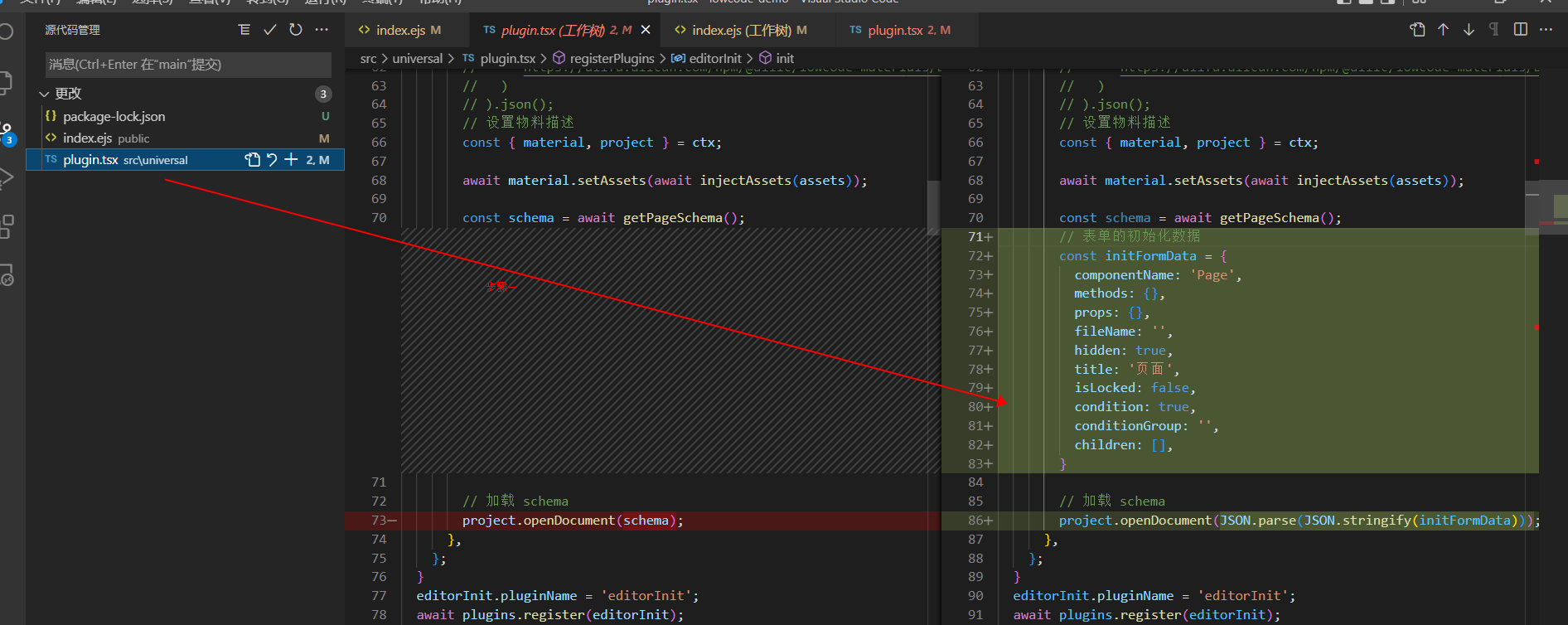Open diff editor more actions menu
The height and width of the screenshot is (625, 1568).
pos(1546,30)
